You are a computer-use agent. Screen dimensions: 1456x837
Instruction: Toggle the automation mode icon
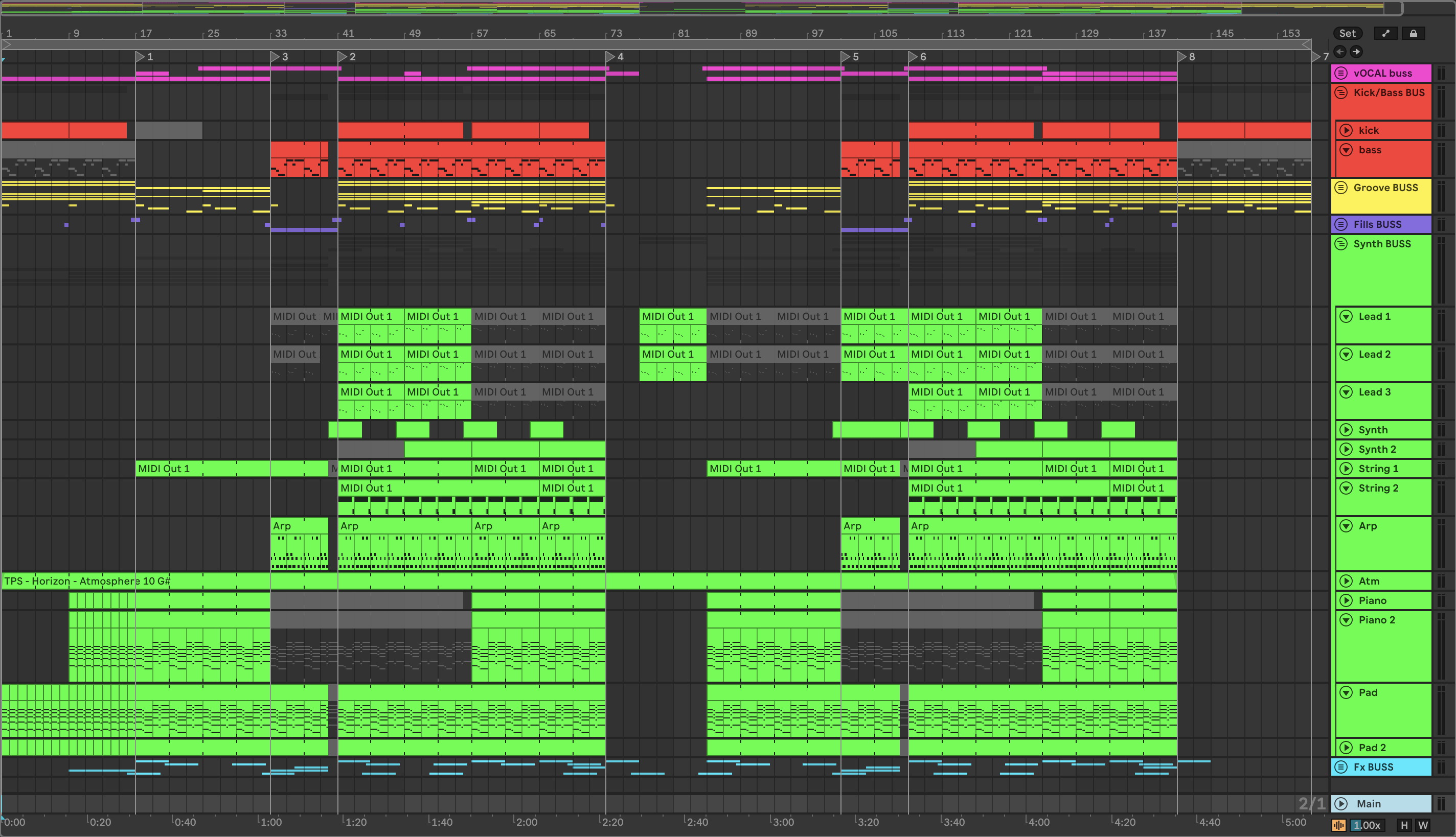tap(1385, 33)
